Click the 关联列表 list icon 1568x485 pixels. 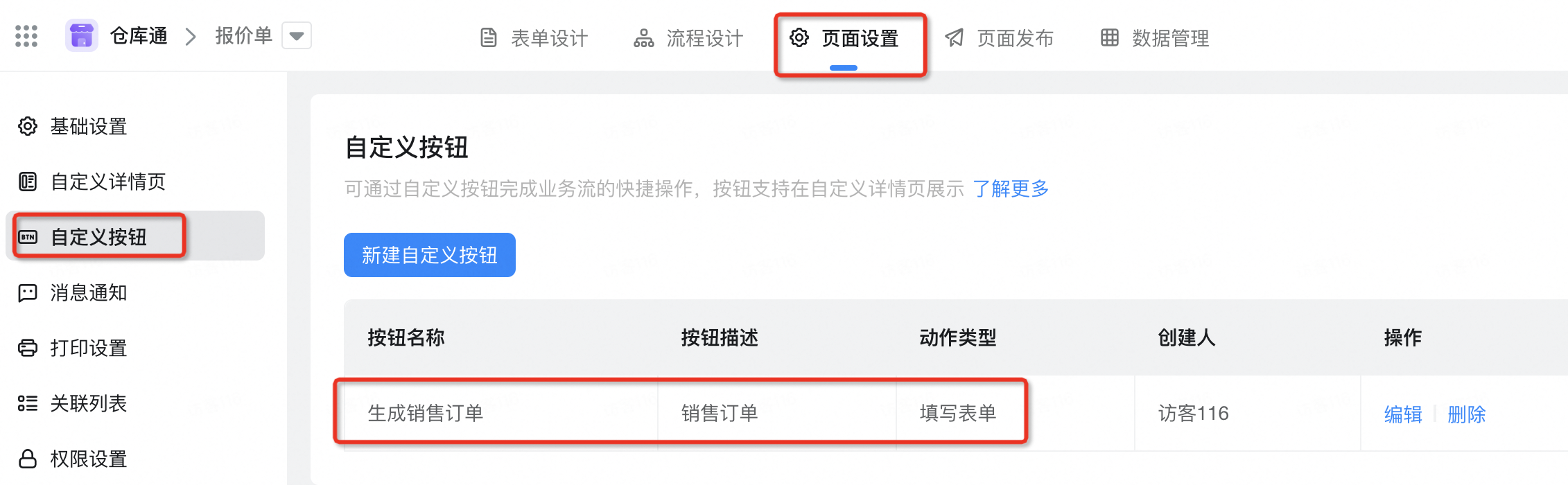coord(28,403)
